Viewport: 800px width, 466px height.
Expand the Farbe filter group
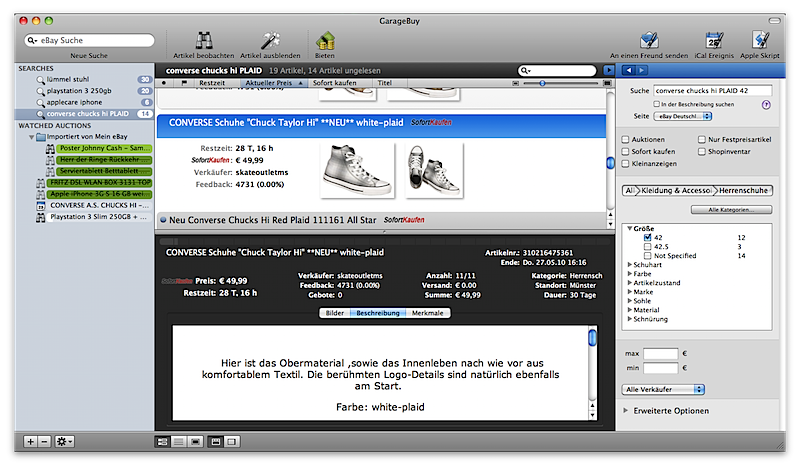pos(630,274)
